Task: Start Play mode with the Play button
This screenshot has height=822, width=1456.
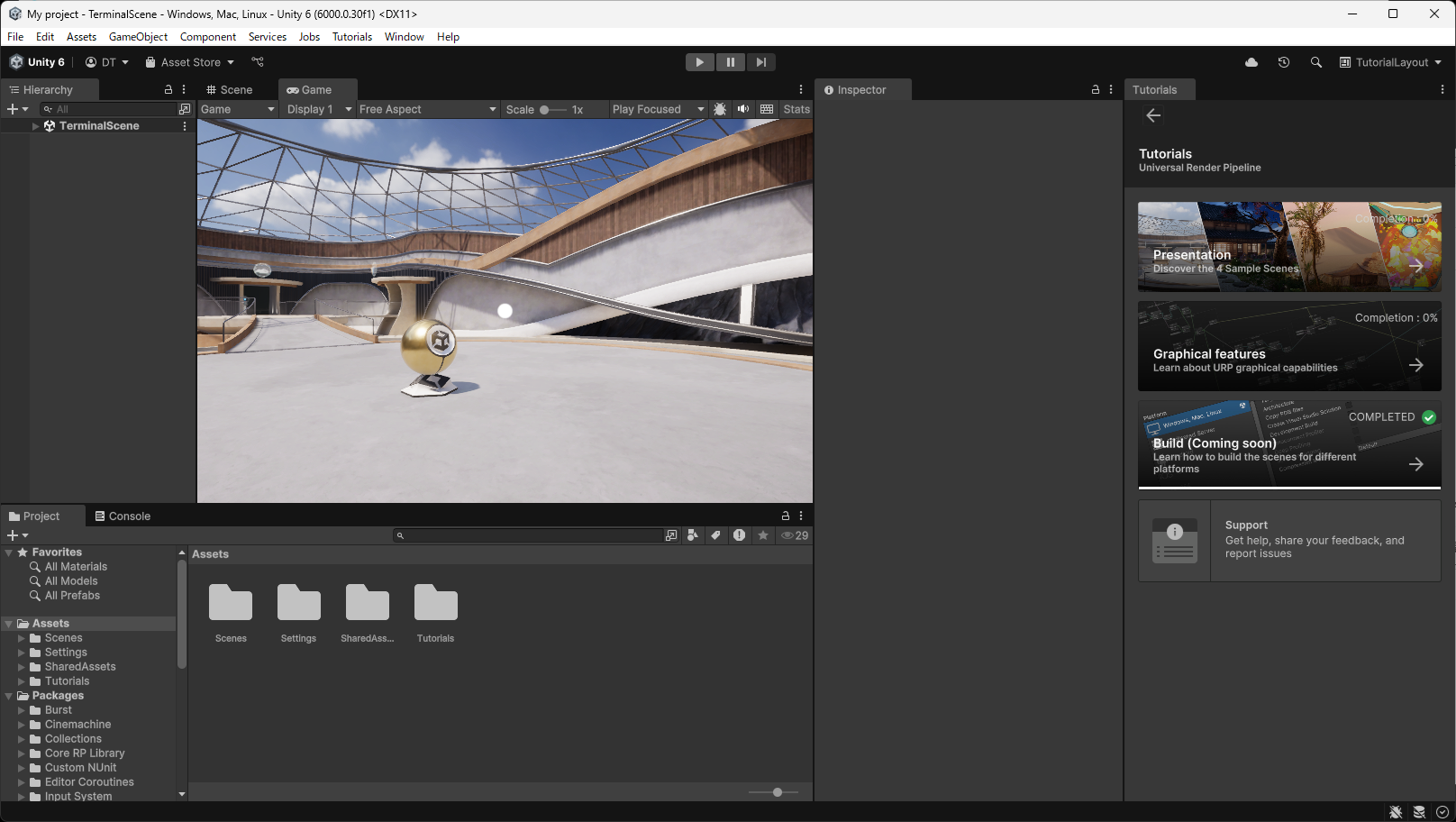Action: click(699, 62)
